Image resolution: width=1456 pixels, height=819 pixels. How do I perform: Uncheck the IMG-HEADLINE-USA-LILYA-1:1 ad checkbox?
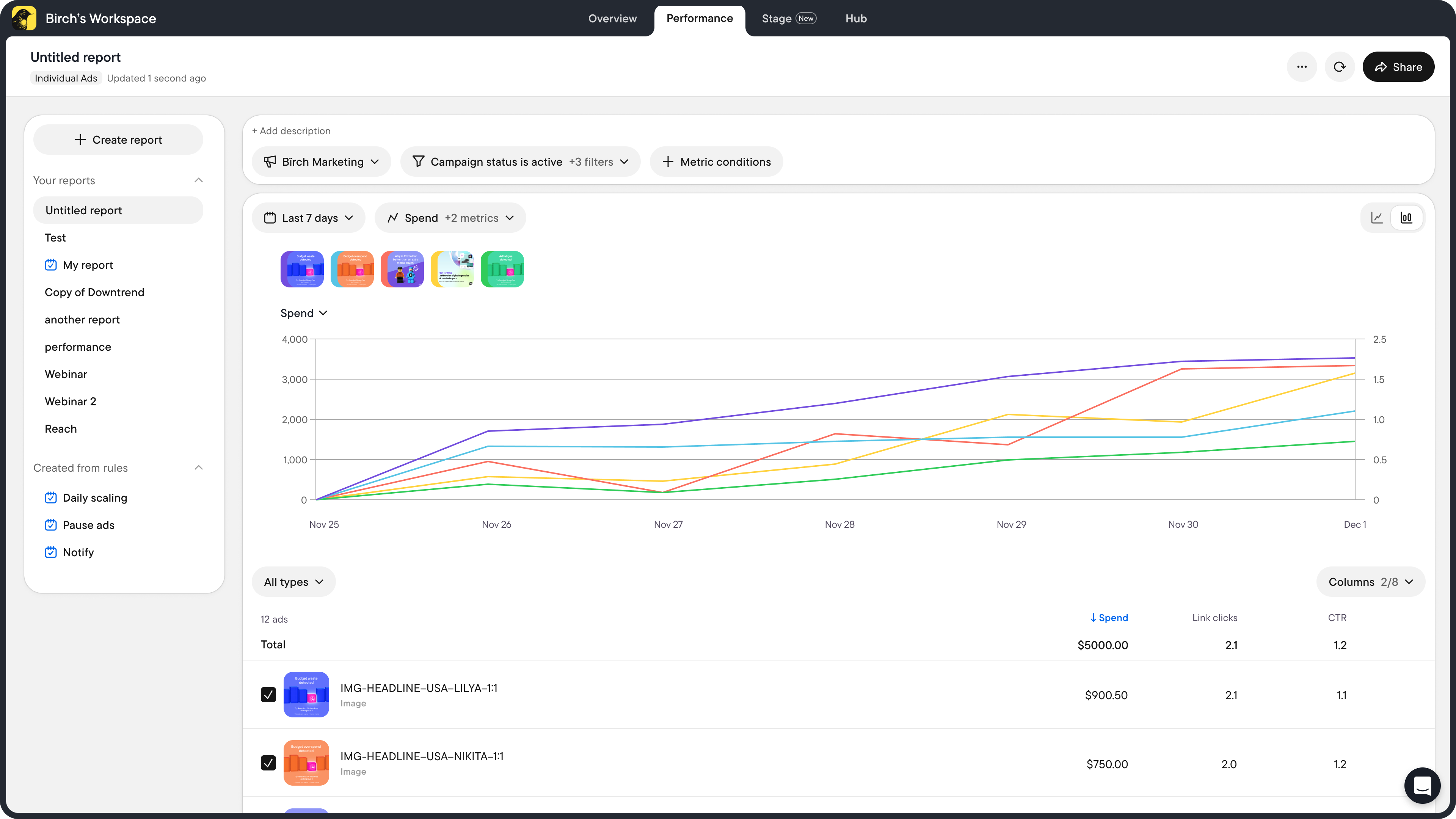click(268, 695)
